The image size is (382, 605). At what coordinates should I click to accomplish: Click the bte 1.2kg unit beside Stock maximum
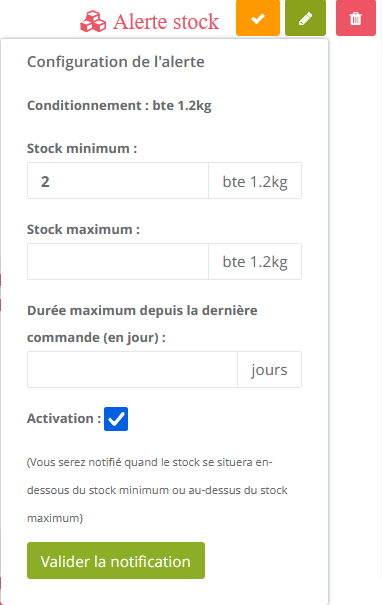[255, 262]
